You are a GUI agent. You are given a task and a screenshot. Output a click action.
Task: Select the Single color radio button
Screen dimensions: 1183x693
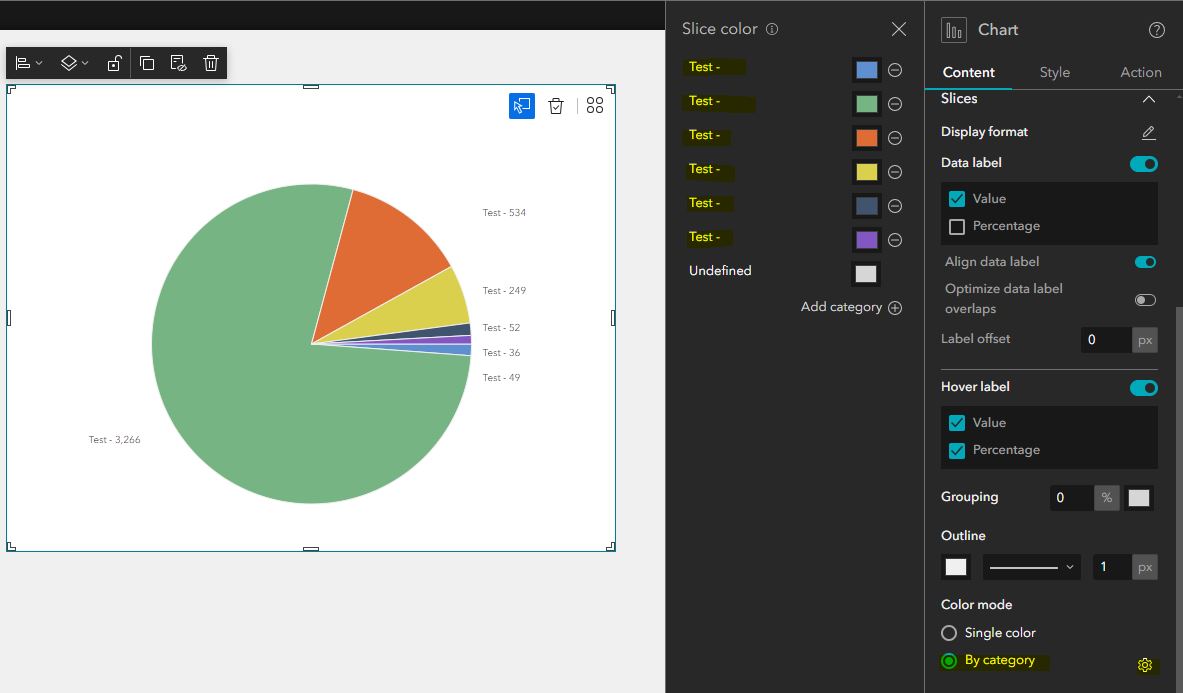tap(948, 632)
